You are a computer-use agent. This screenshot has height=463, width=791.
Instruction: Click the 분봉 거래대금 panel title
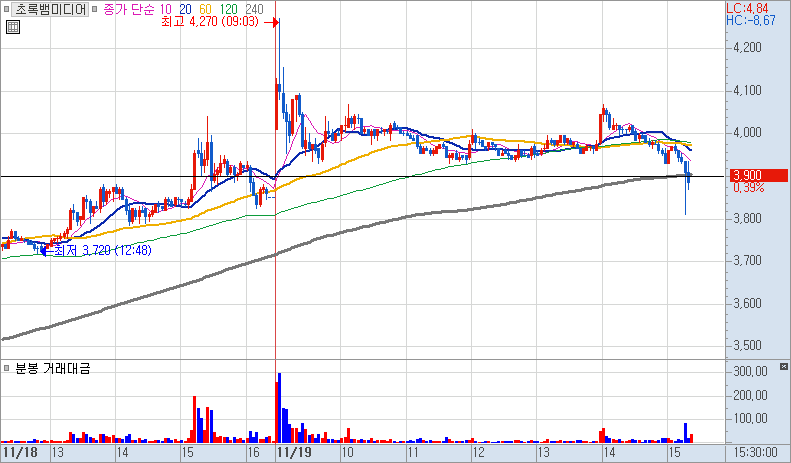52,368
